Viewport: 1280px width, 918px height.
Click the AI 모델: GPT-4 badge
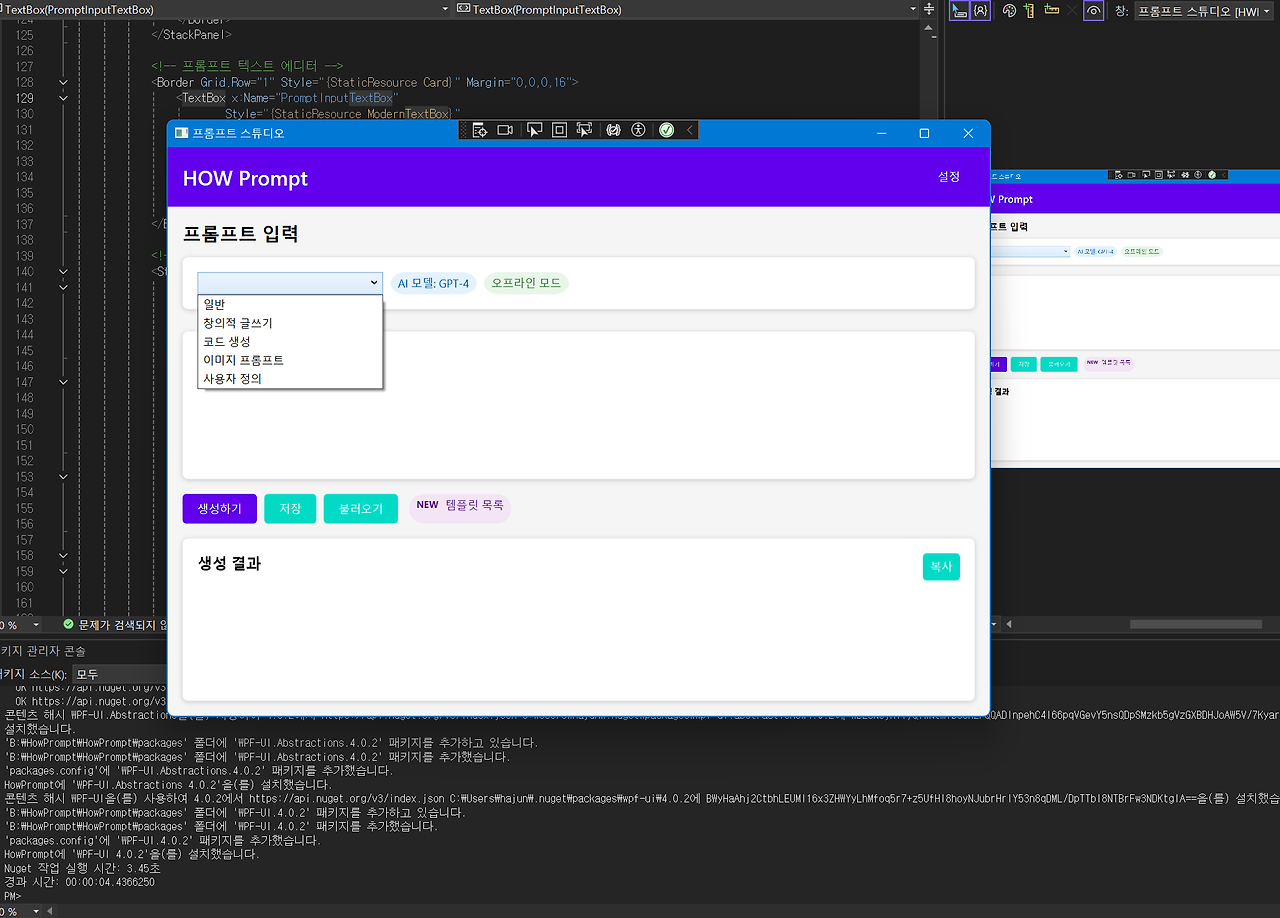[x=433, y=283]
